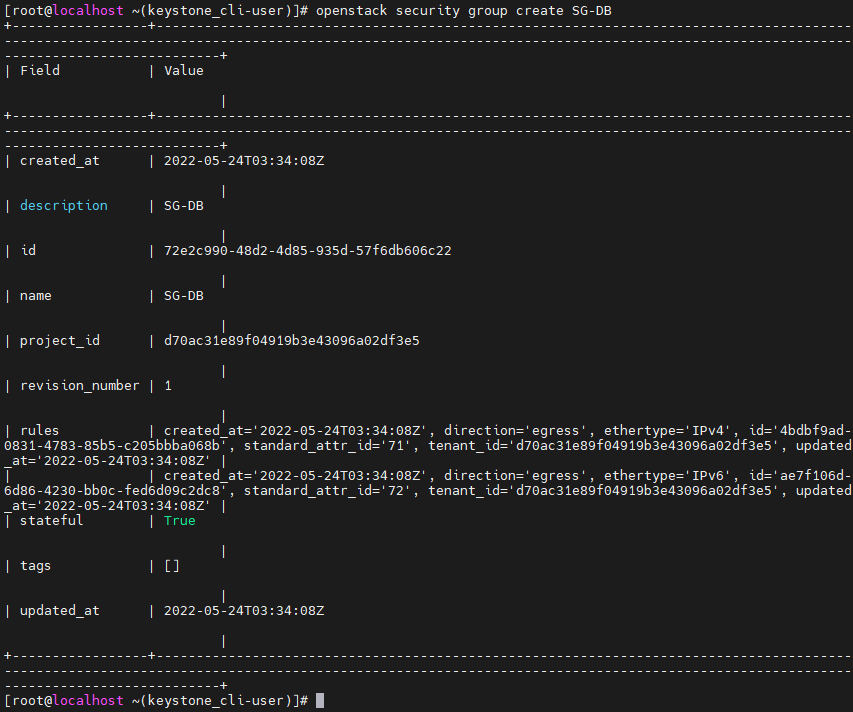Screen dimensions: 853x712
Task: Click the description value 'SG-DB'
Action: coord(184,206)
